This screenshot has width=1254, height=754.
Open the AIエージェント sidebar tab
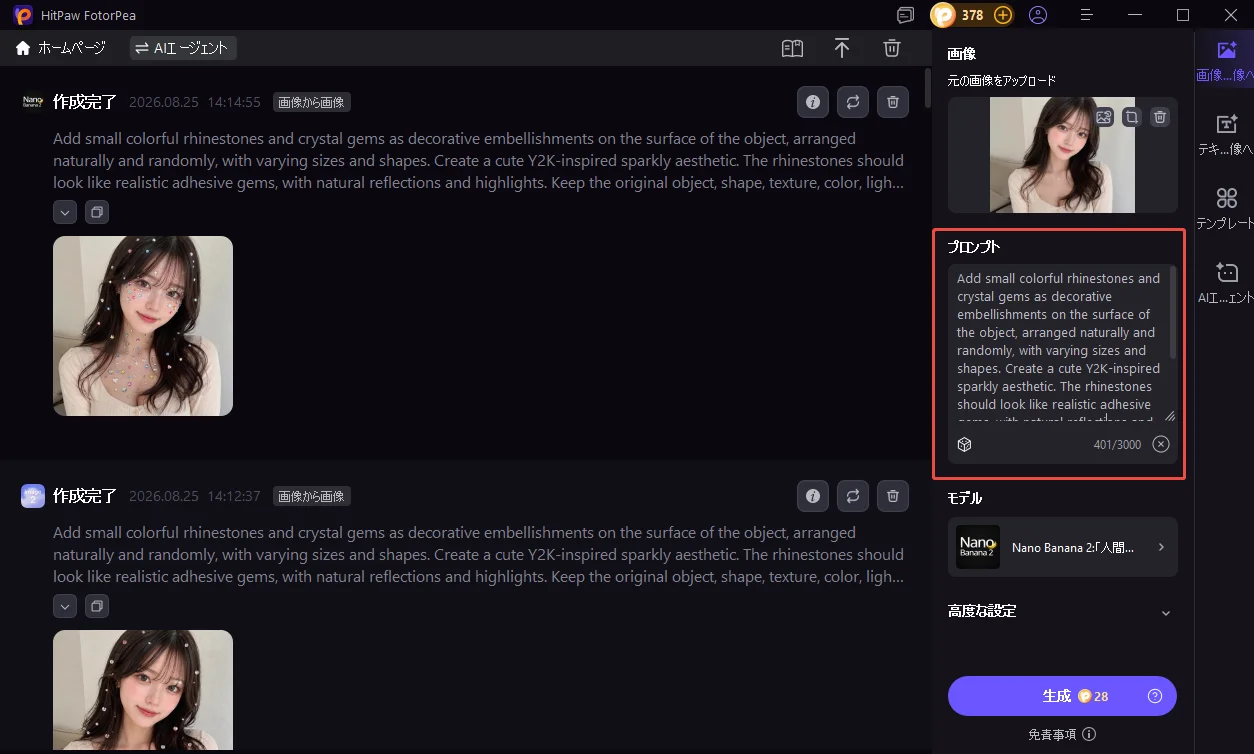click(x=1226, y=282)
